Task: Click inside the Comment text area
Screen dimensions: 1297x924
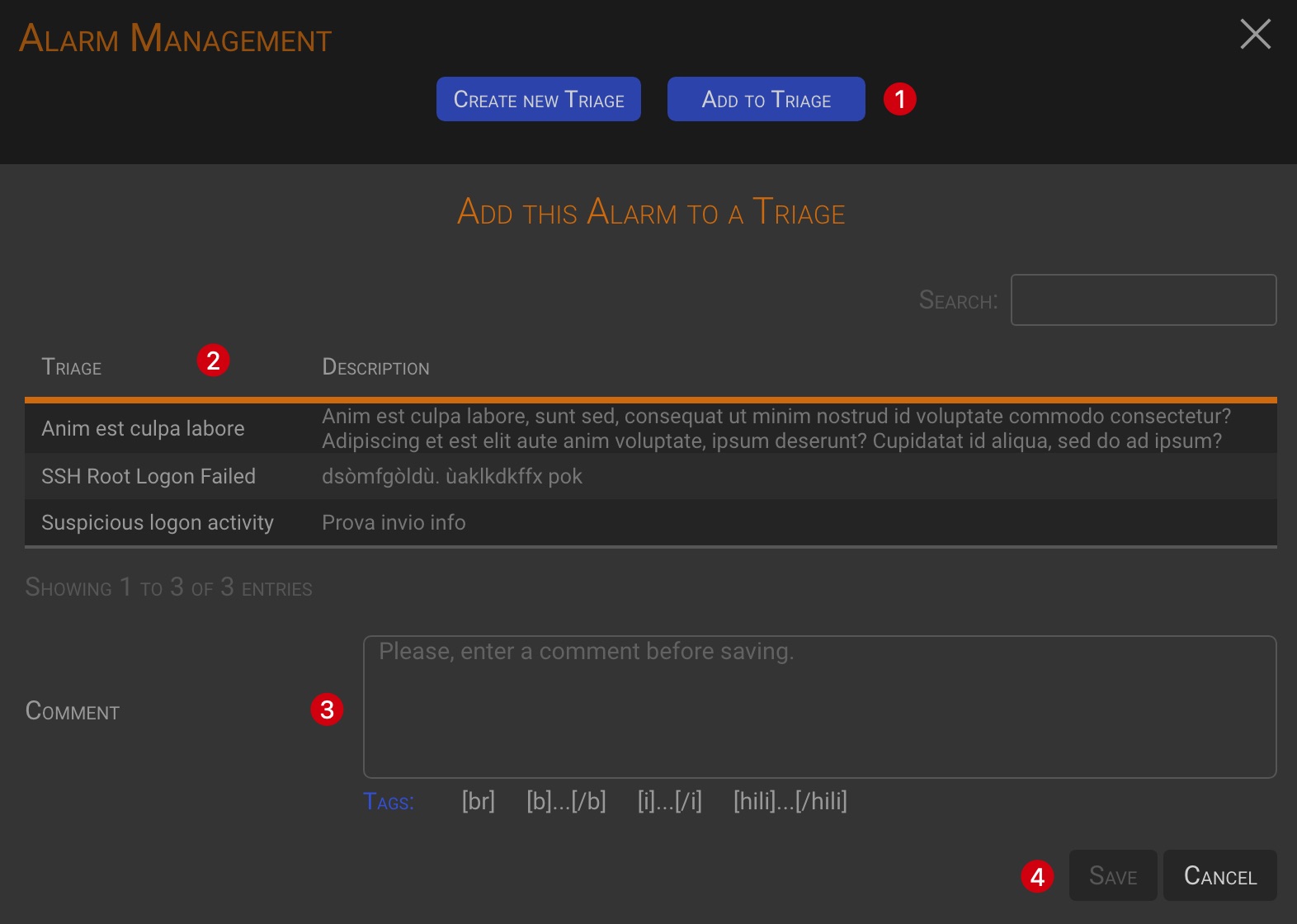Action: [818, 707]
